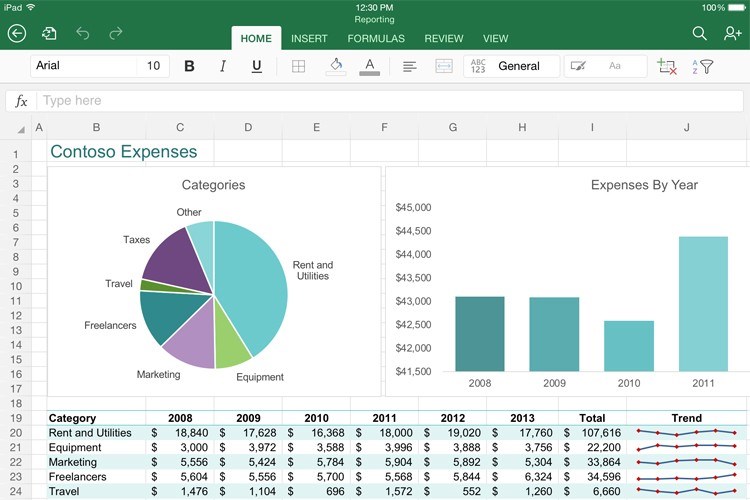Screen dimensions: 750x500
Task: Open the FORMULAS tab
Action: click(376, 38)
